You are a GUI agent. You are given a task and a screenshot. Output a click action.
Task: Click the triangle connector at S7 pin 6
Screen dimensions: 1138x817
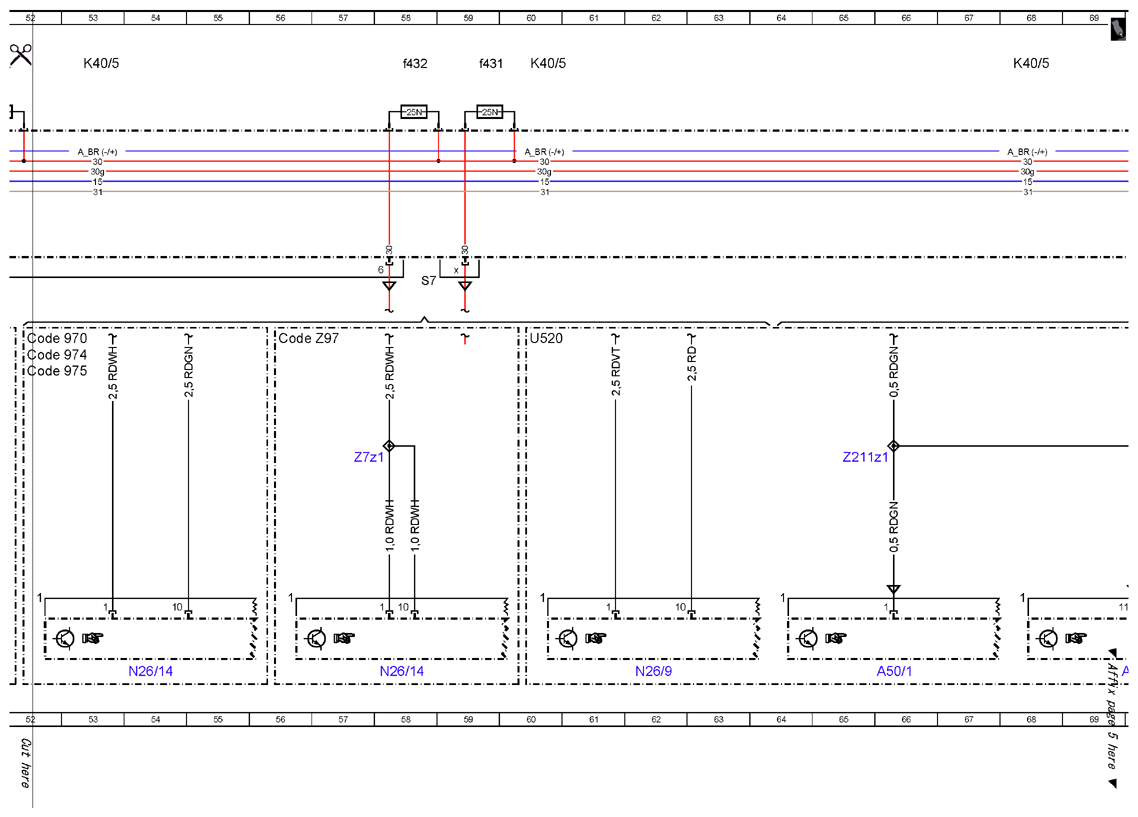[389, 286]
